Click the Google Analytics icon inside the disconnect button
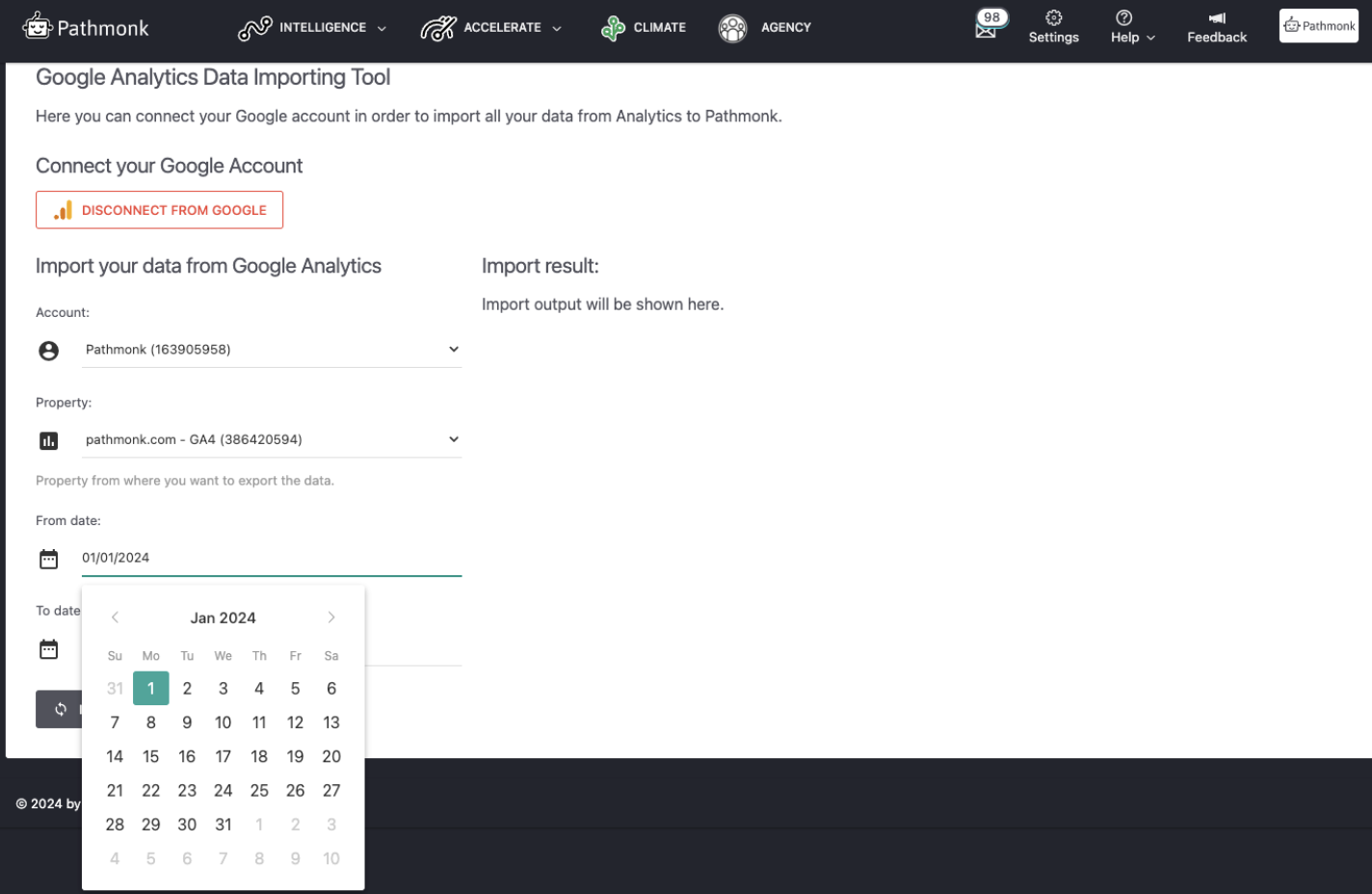The width and height of the screenshot is (1372, 894). [x=63, y=209]
